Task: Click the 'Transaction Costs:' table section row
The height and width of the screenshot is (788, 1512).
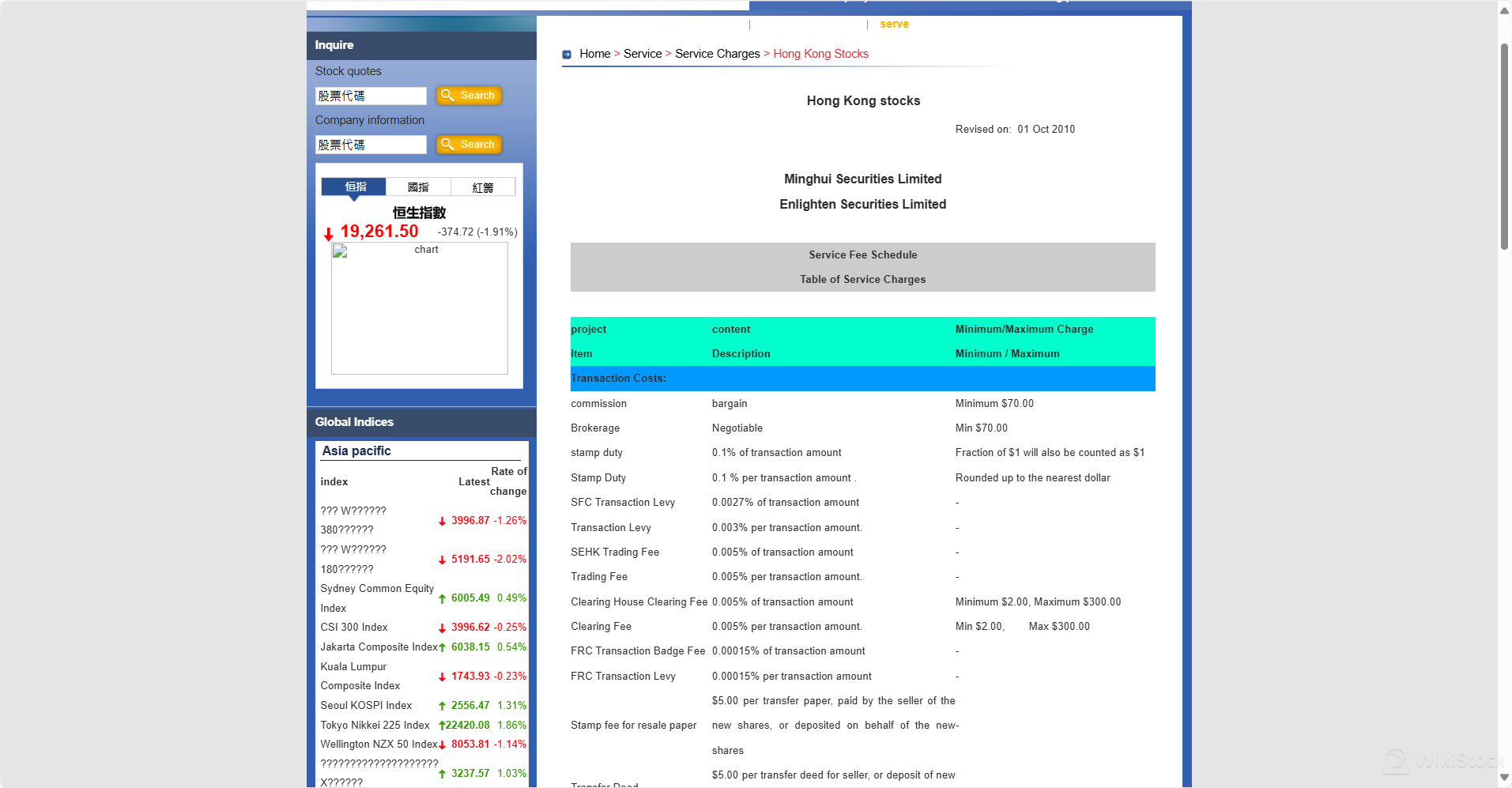Action: click(862, 379)
